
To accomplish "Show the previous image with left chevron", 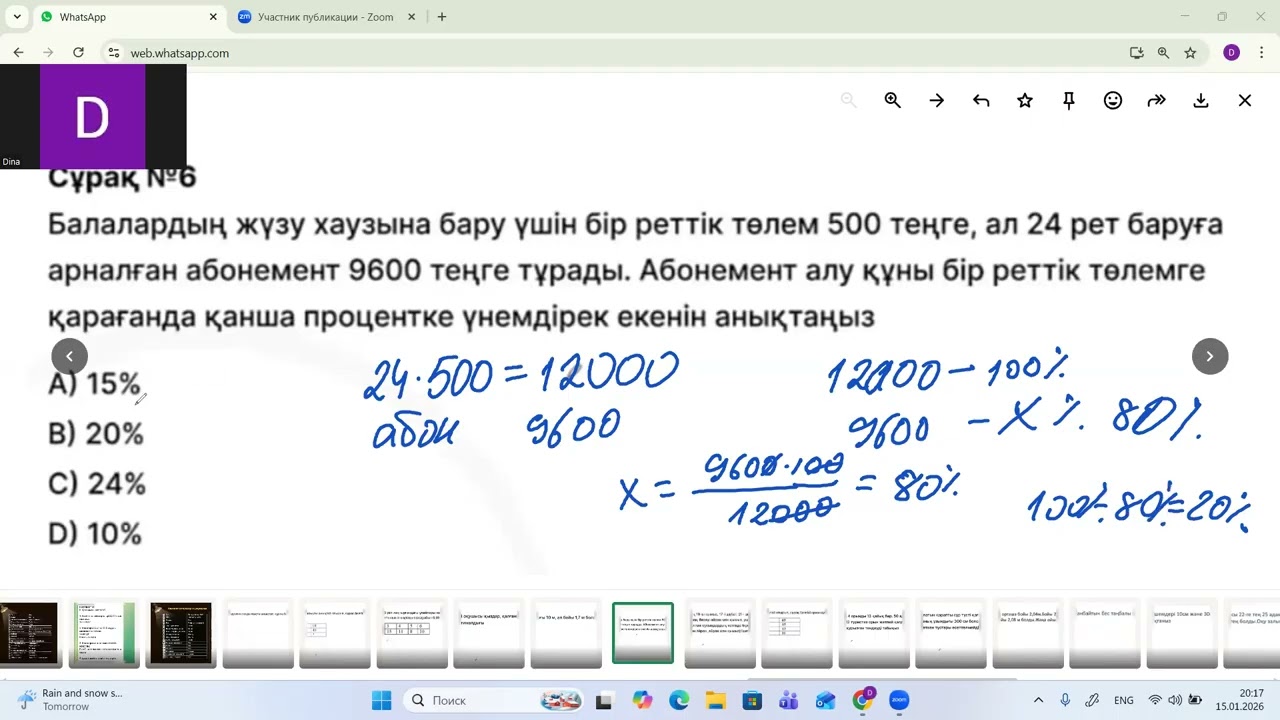I will (x=69, y=356).
